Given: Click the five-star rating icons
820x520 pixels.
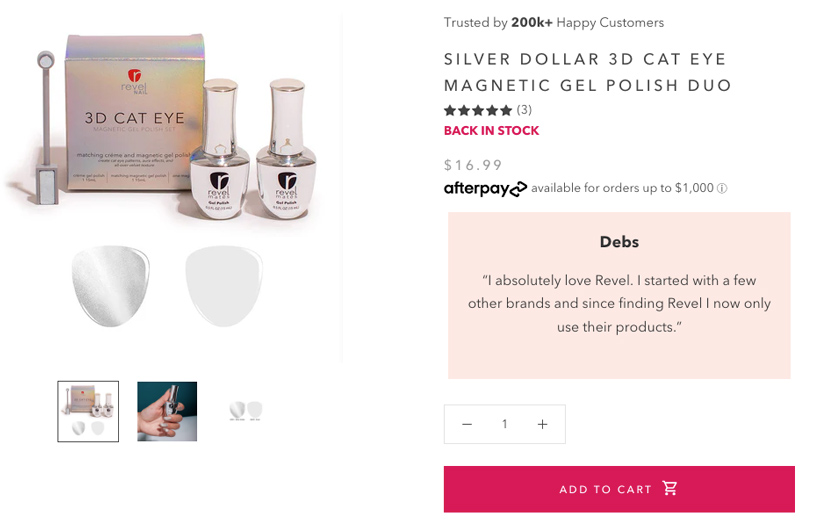Looking at the screenshot, I should [x=478, y=110].
